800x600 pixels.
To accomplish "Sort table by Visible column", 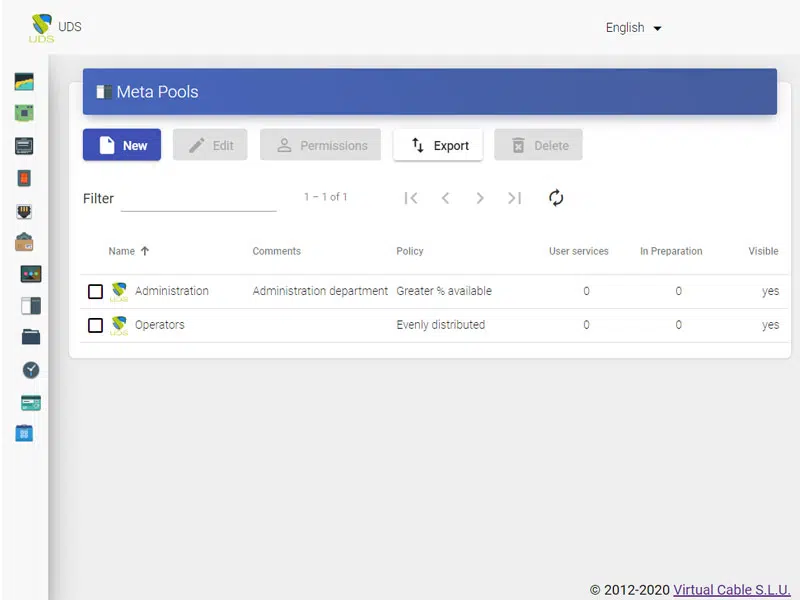I will (763, 251).
